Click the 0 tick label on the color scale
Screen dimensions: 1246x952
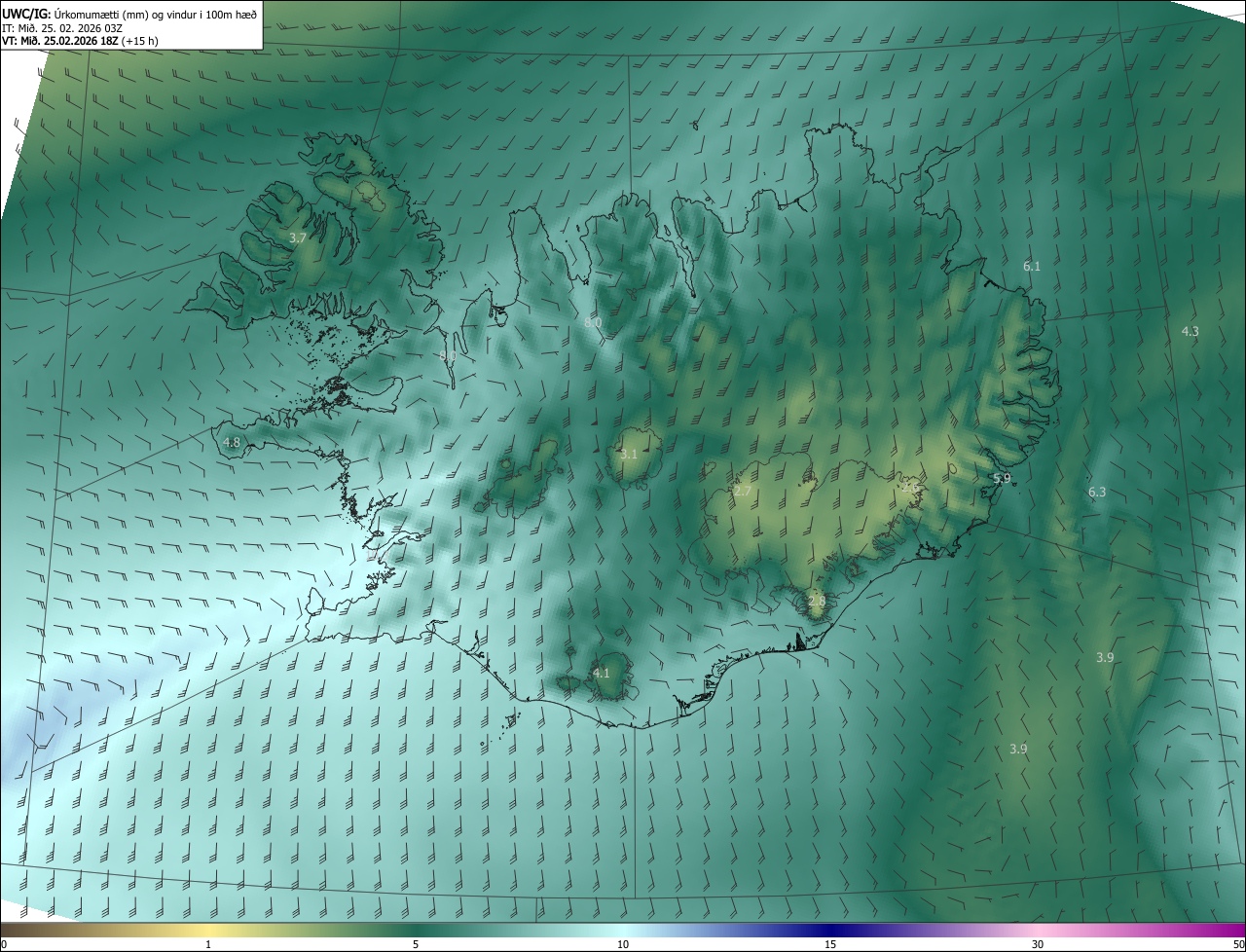pos(4,944)
